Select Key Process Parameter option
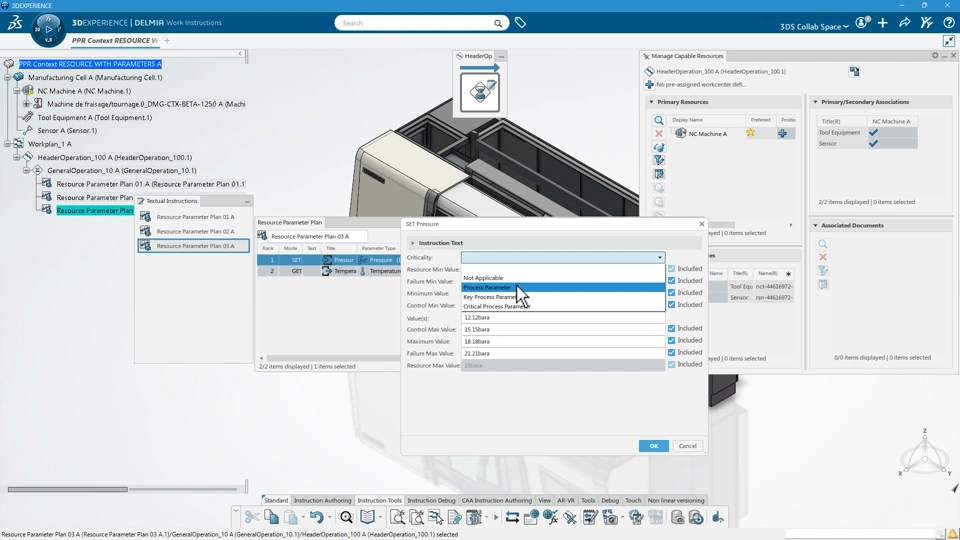960x540 pixels. (x=563, y=297)
